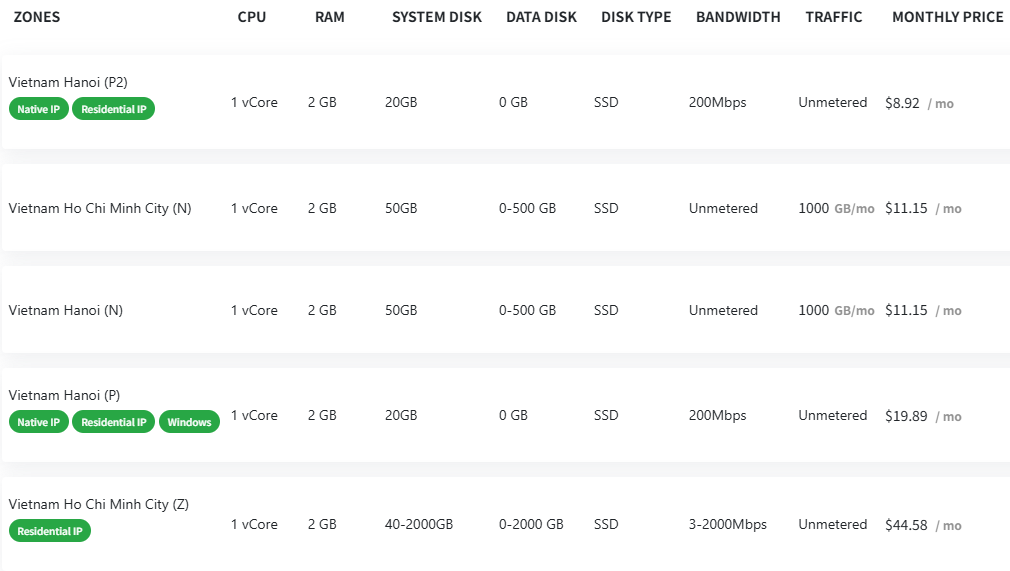1010x571 pixels.
Task: Click the $19.89 monthly price
Action: [906, 416]
